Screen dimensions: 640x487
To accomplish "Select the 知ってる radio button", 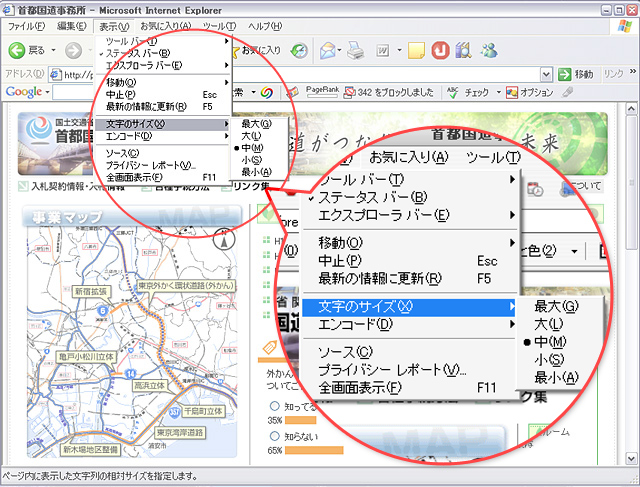I will point(274,406).
